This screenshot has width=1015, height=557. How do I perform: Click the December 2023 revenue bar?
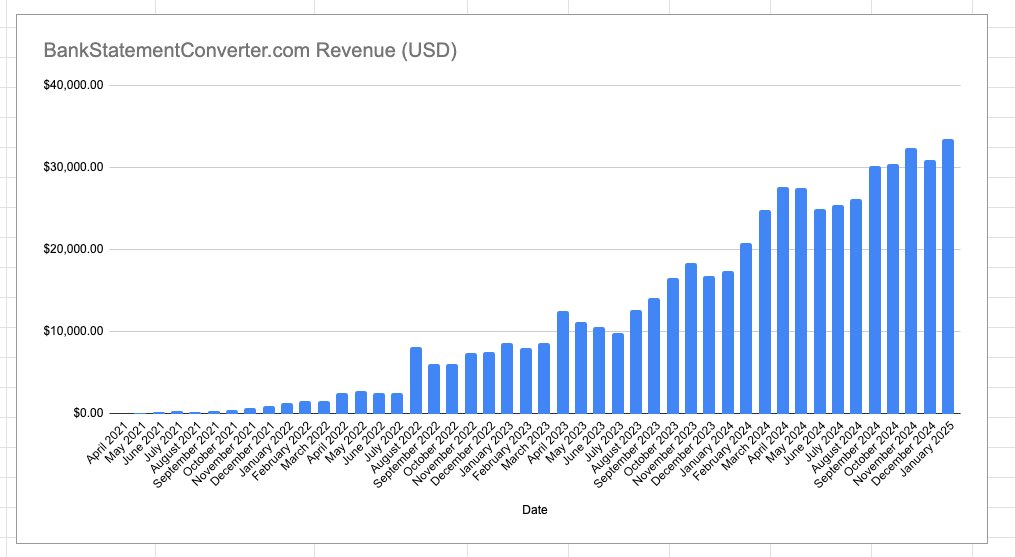709,345
